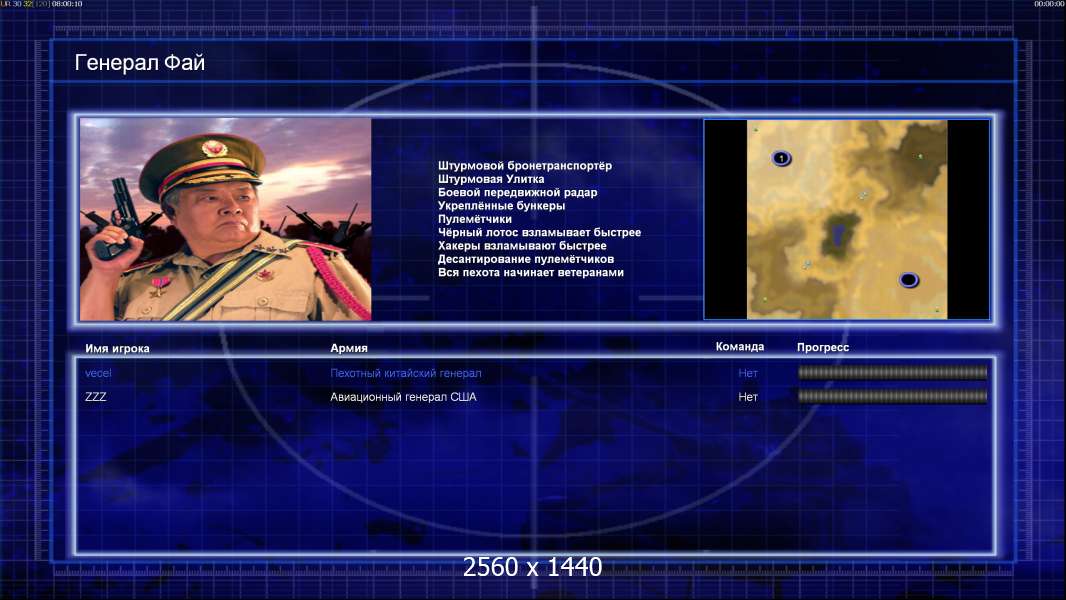Click the loading progress bar for ZZZ
Viewport: 1066px width, 600px height.
click(x=892, y=396)
